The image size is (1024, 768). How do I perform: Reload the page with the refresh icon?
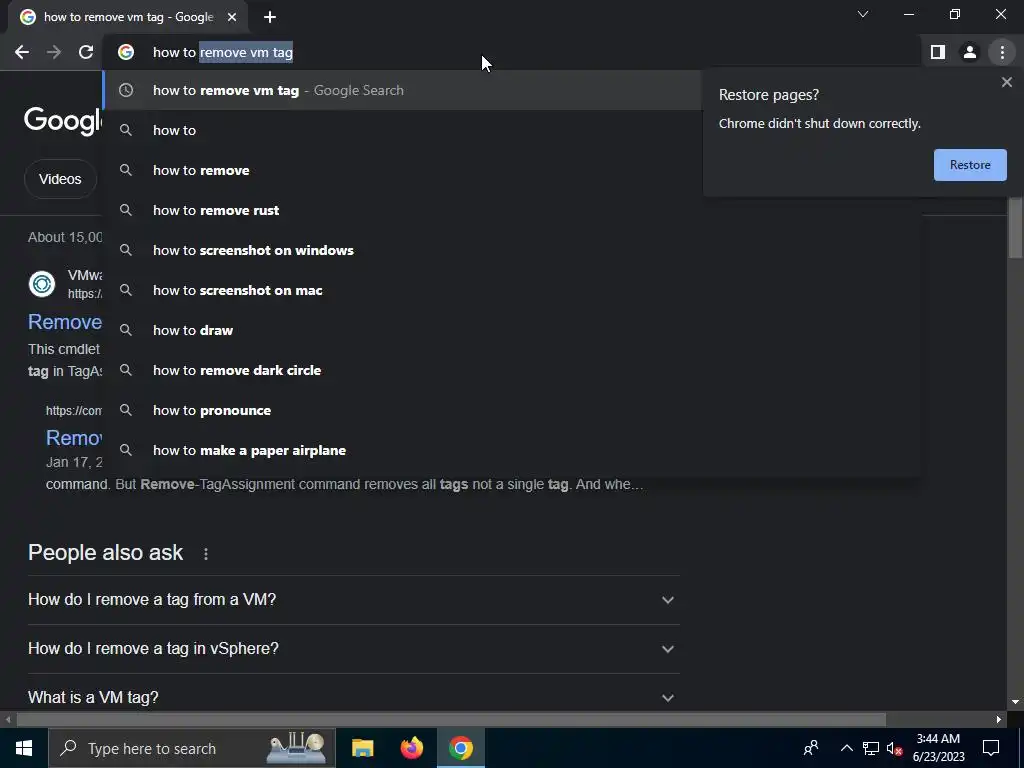[x=86, y=52]
